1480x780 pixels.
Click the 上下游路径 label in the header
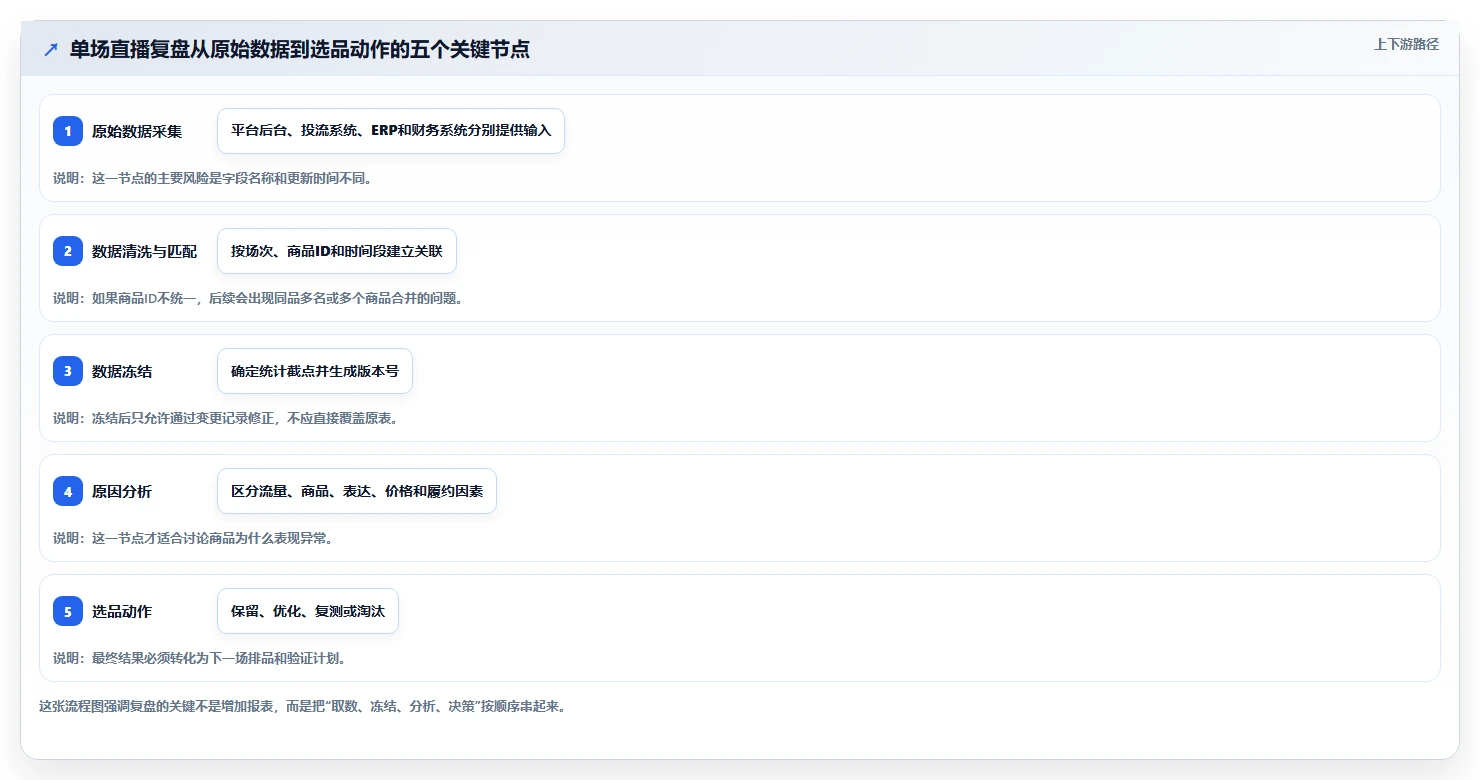[1406, 44]
